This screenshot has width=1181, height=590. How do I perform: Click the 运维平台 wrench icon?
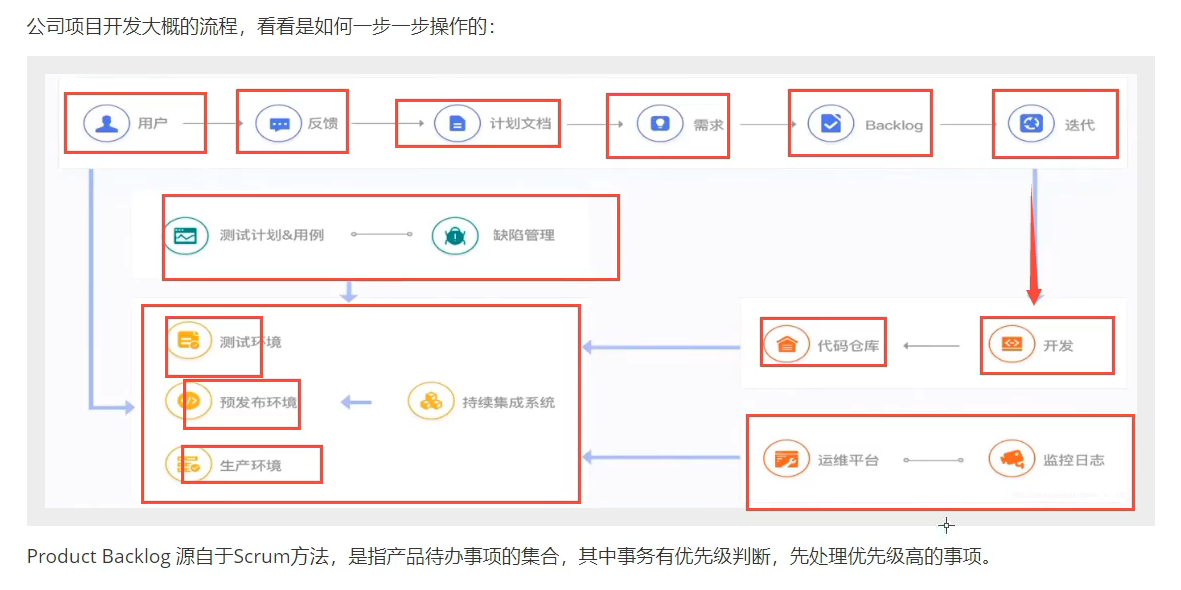click(x=786, y=460)
